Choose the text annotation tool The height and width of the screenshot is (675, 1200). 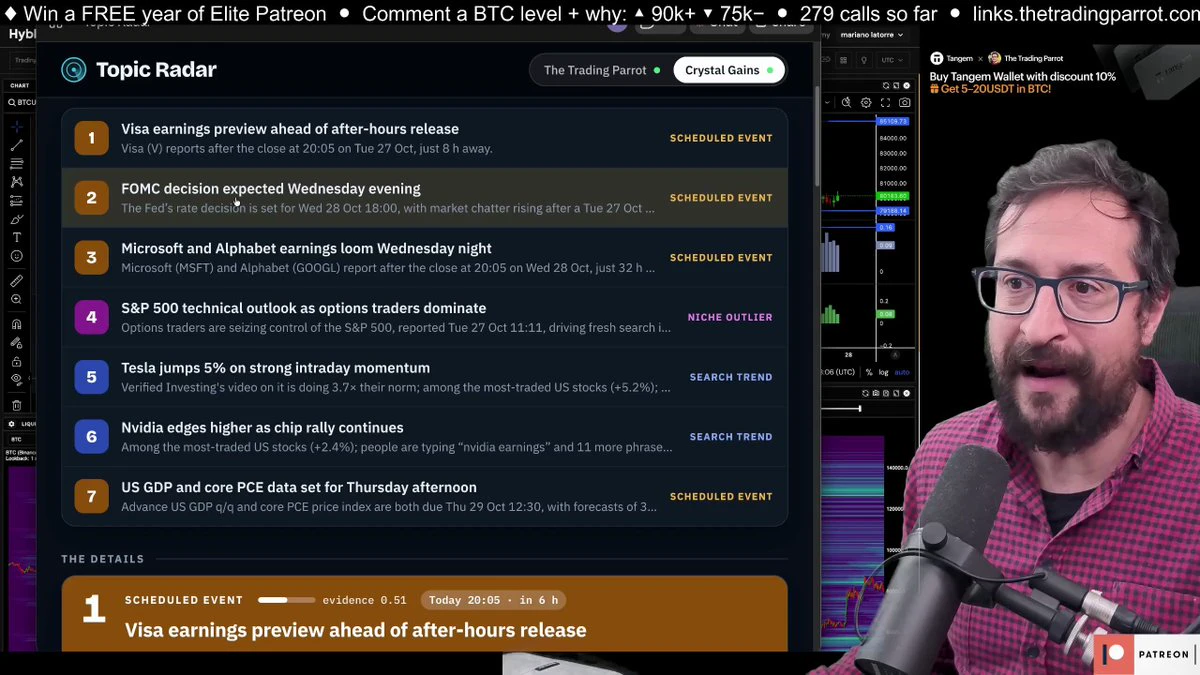pos(16,237)
